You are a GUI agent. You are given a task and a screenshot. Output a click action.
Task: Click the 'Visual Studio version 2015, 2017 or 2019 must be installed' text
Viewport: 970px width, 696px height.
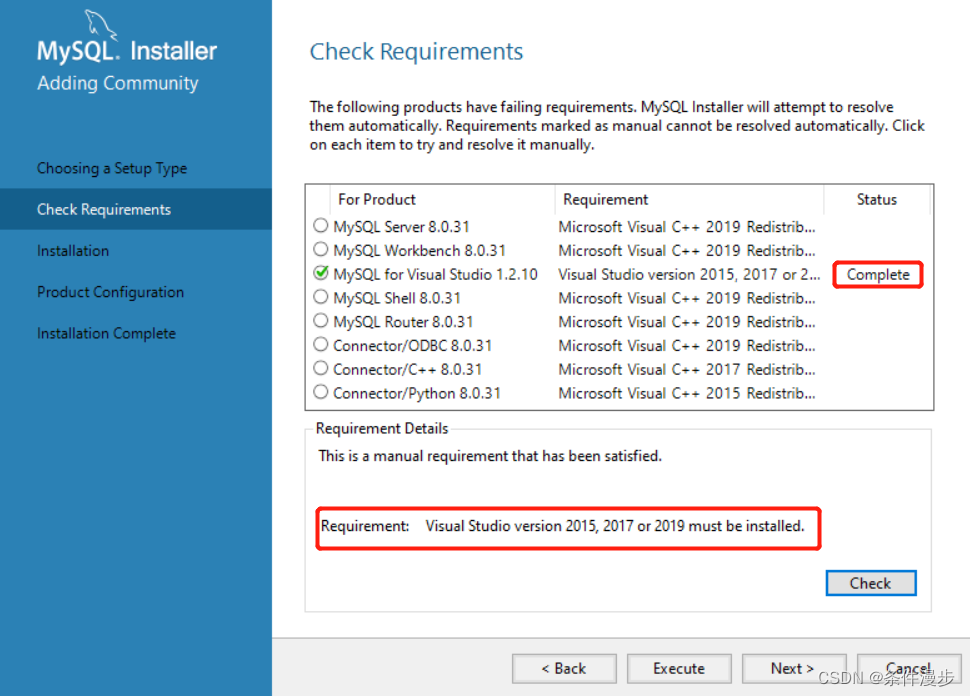pos(615,526)
